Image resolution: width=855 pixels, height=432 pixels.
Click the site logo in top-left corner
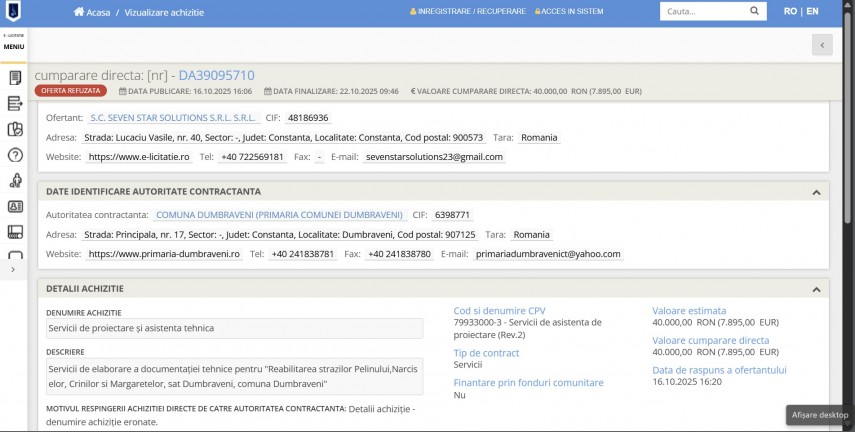pos(13,12)
